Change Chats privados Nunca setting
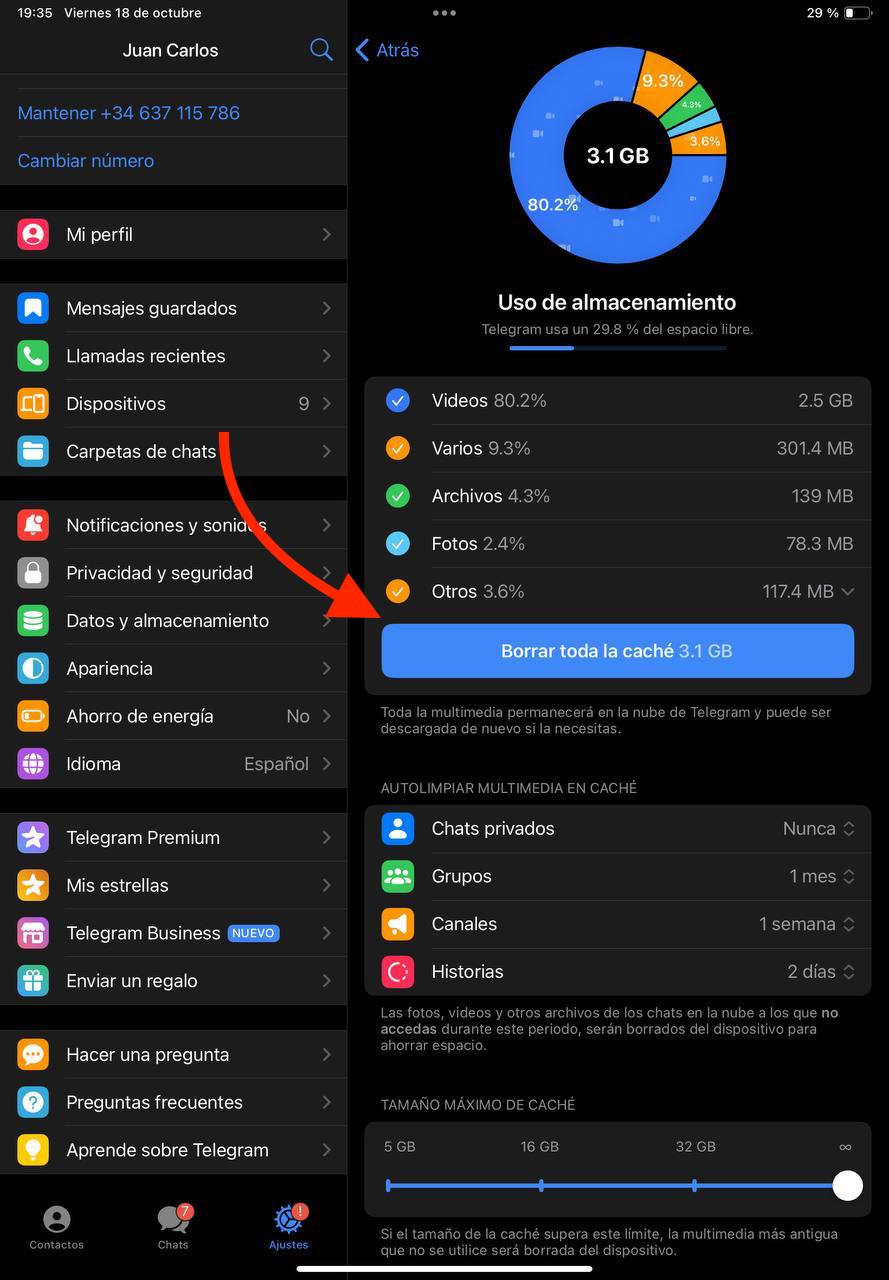Viewport: 889px width, 1280px height. click(x=818, y=828)
